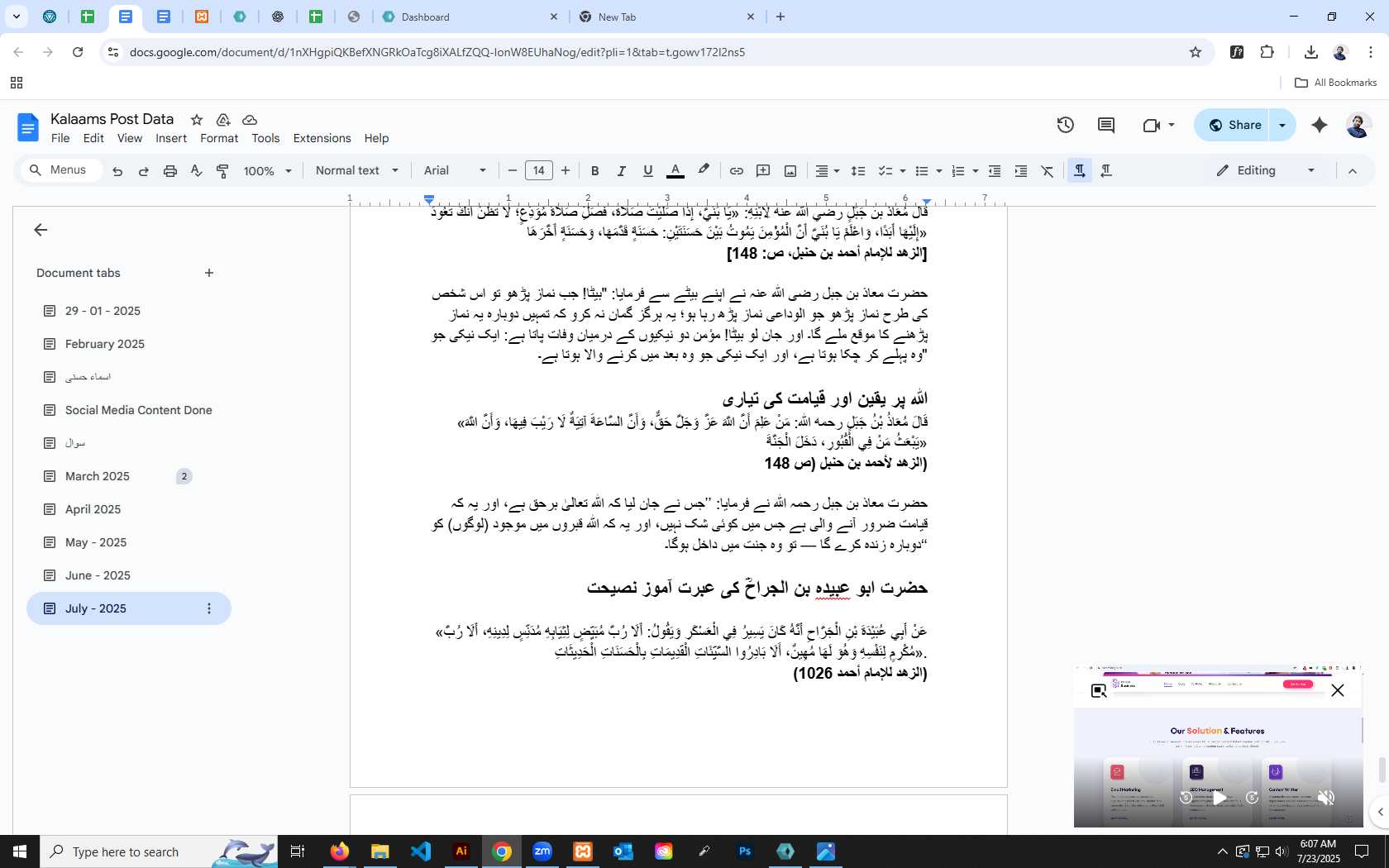The image size is (1389, 868).
Task: Open the text color picker
Action: click(675, 171)
